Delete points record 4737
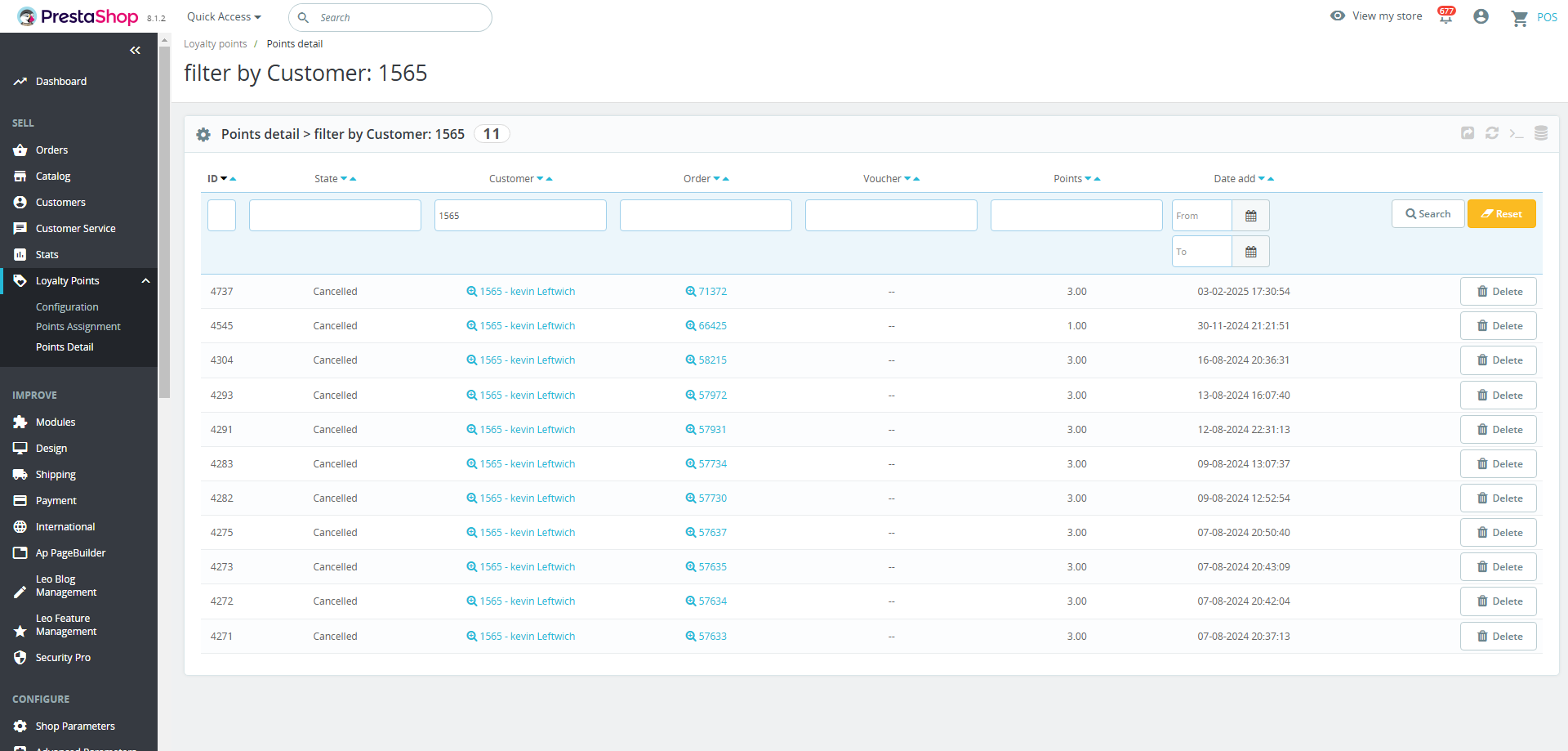This screenshot has width=1568, height=751. [1499, 292]
